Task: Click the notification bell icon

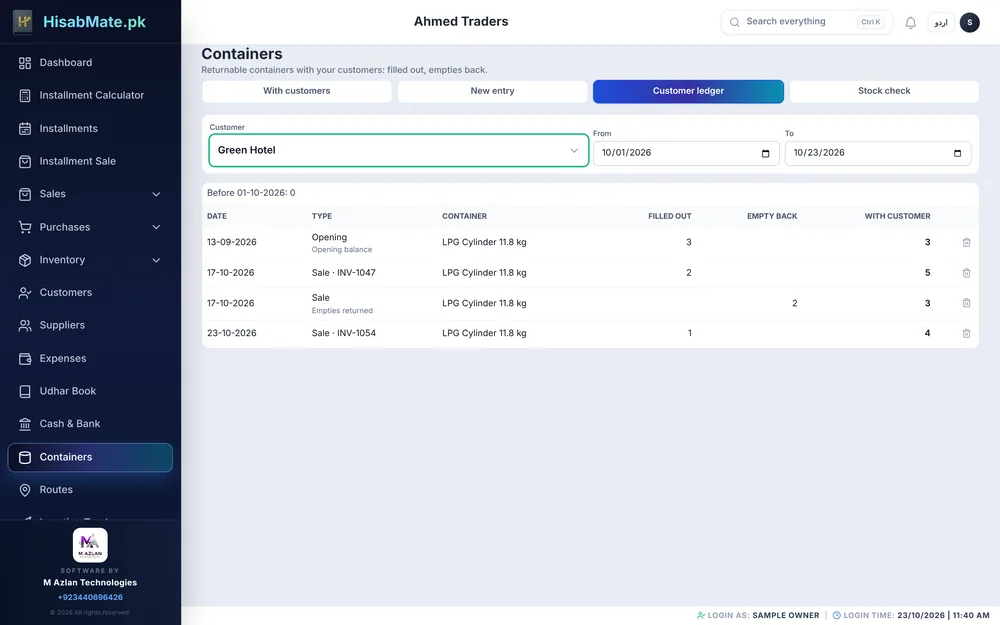Action: [x=910, y=22]
